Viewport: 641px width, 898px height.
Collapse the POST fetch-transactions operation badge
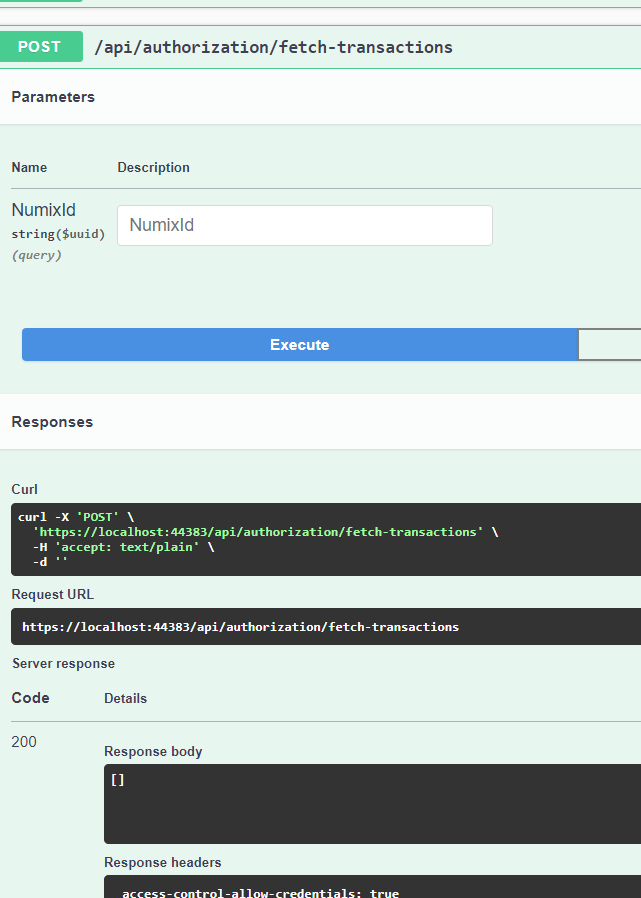tap(40, 46)
